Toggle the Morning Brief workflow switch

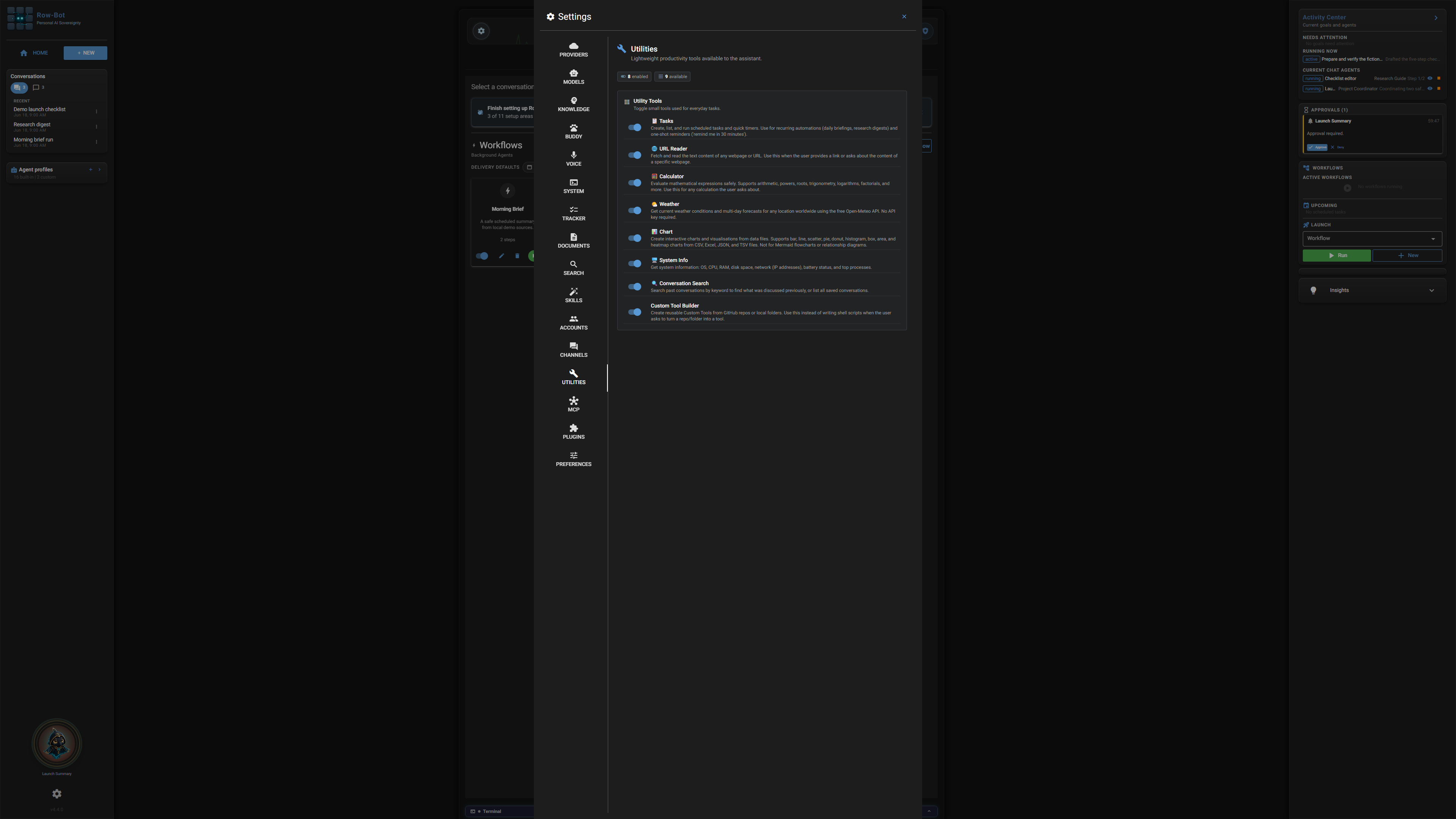click(482, 256)
